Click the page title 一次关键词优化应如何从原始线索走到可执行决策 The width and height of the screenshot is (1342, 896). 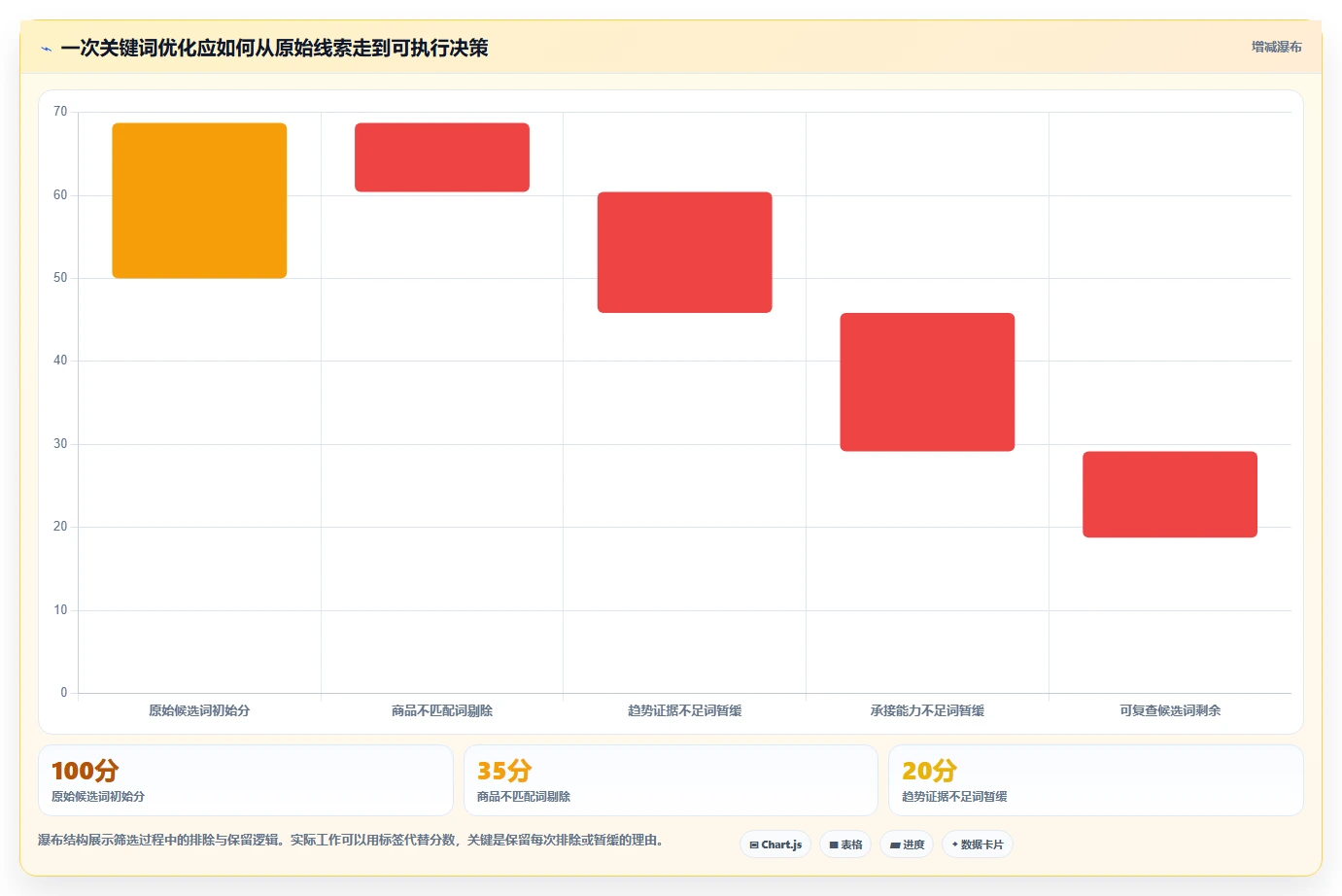click(274, 48)
